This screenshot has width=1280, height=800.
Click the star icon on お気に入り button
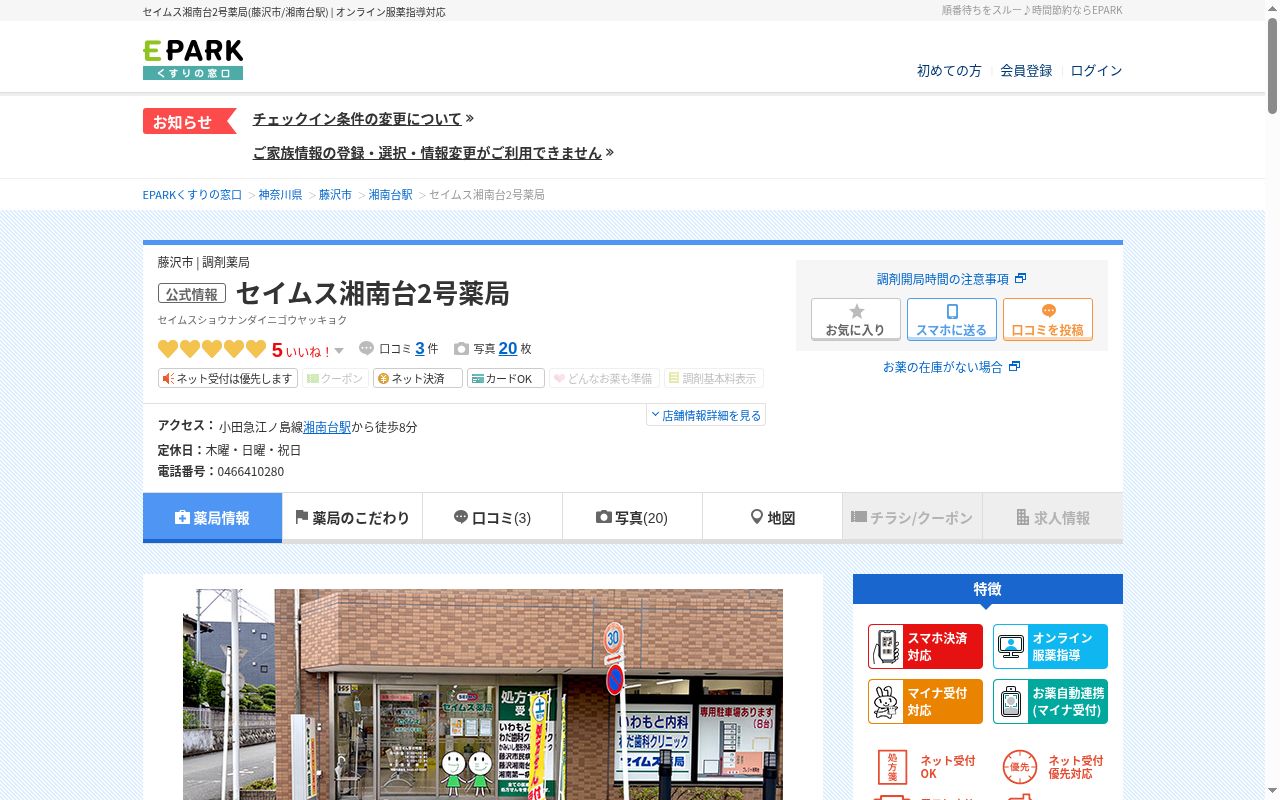coord(856,312)
